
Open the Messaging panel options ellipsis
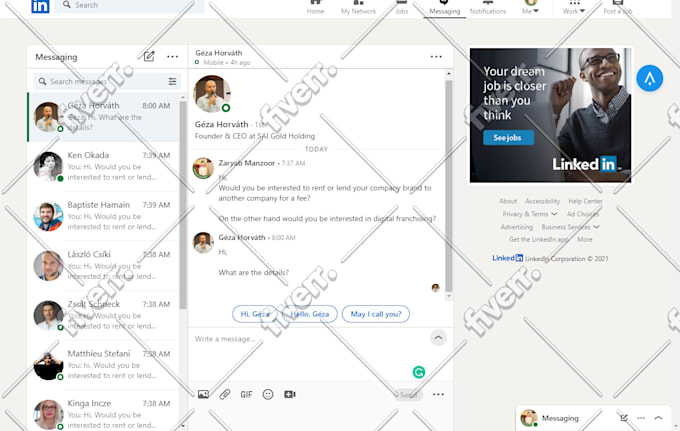[x=173, y=56]
